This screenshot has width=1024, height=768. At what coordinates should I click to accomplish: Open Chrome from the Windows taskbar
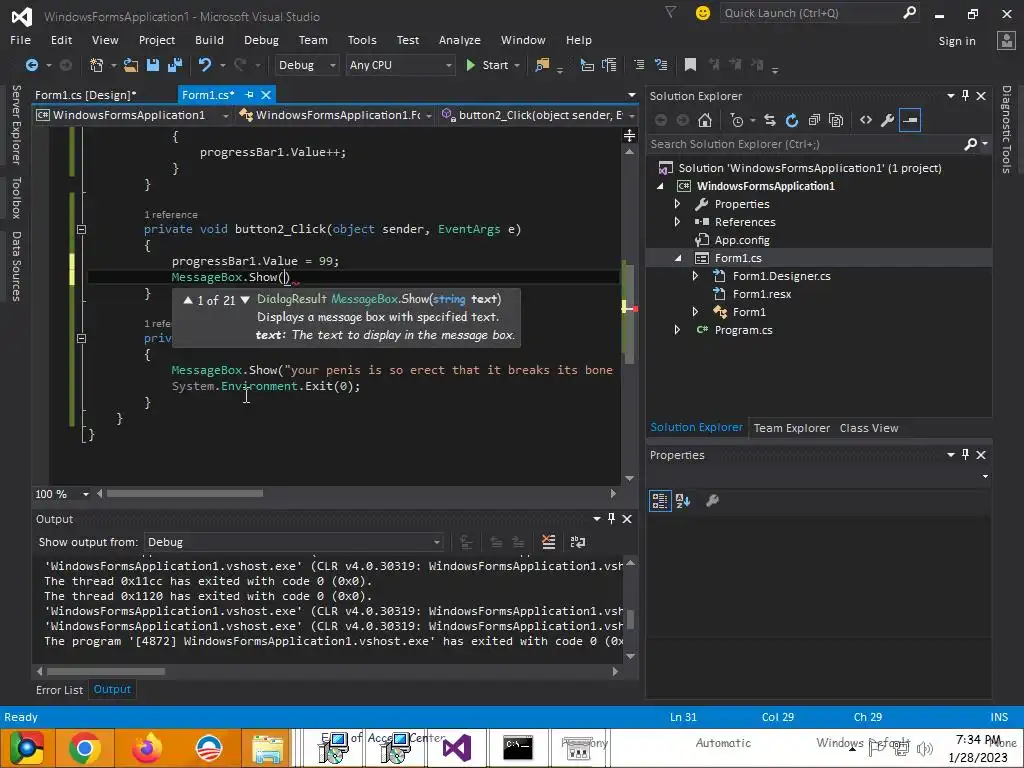84,748
